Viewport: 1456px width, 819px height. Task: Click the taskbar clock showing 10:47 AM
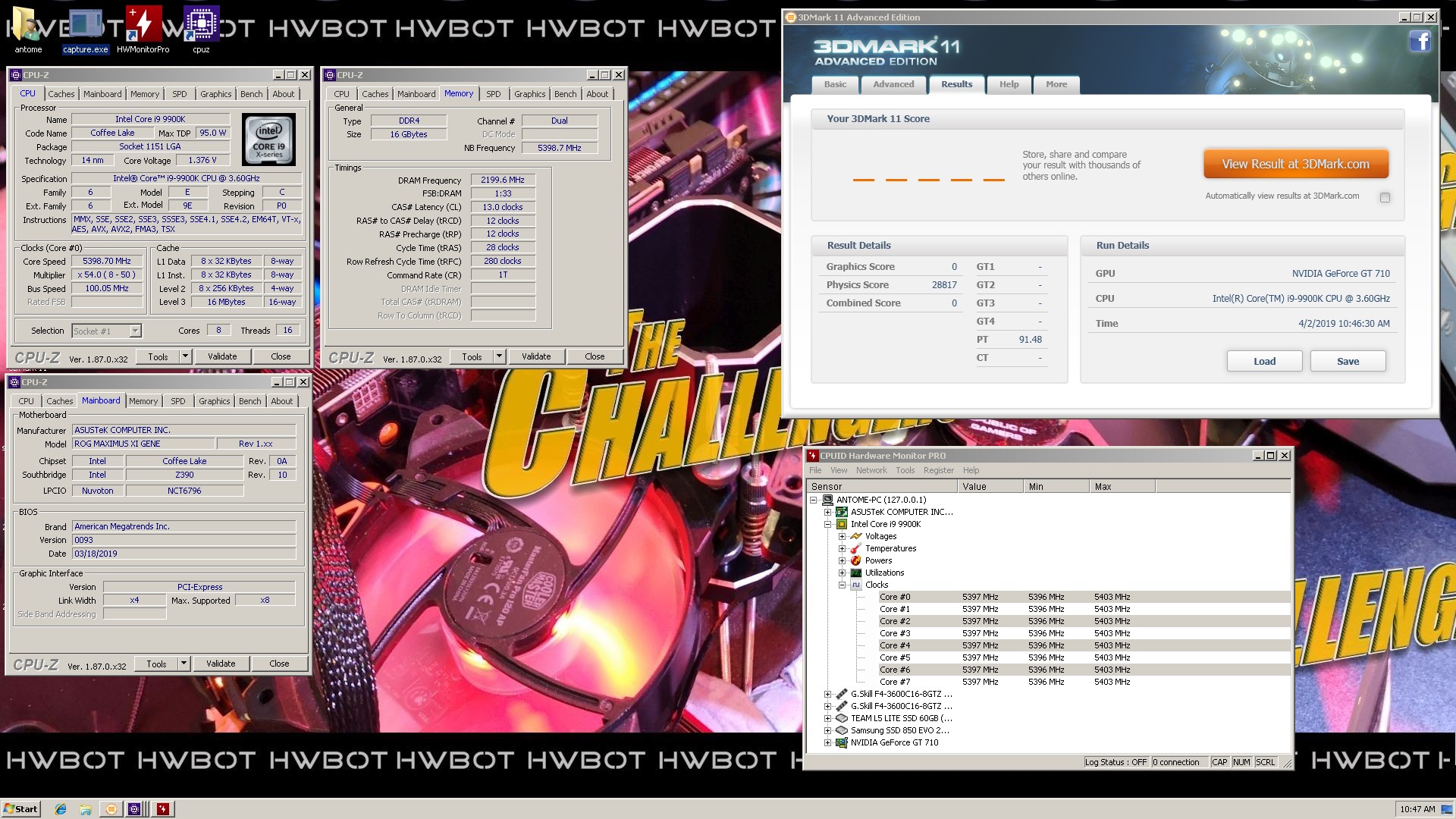(x=1417, y=809)
